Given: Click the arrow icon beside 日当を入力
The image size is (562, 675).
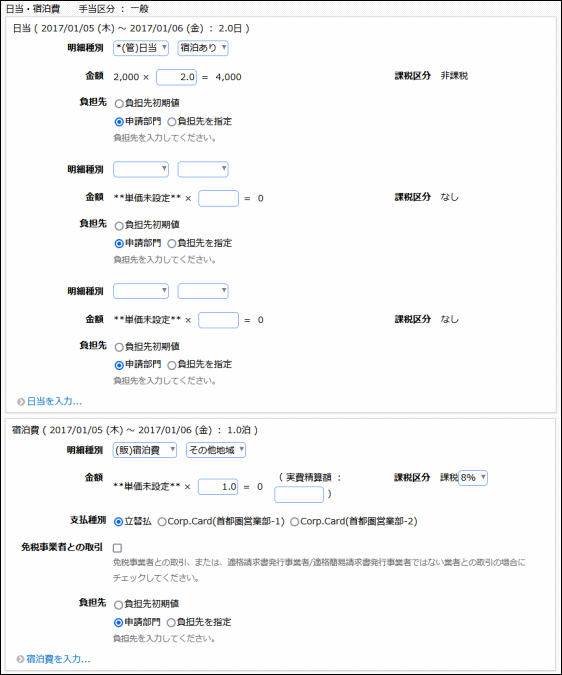Looking at the screenshot, I should pyautogui.click(x=20, y=402).
